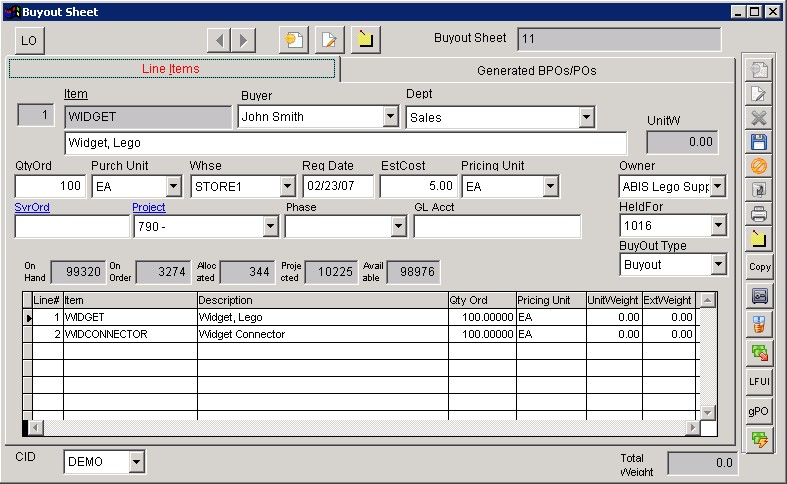This screenshot has height=484, width=787.
Task: Click the edit document pencil icon in top toolbar
Action: [330, 40]
